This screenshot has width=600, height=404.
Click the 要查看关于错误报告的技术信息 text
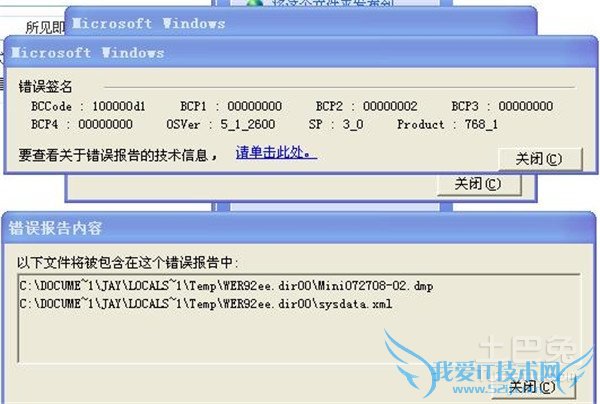pyautogui.click(x=118, y=155)
